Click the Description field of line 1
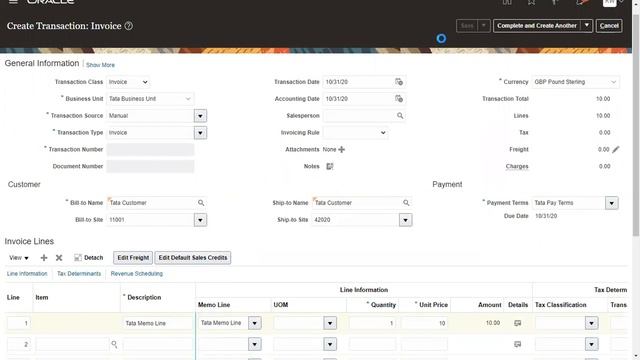The width and height of the screenshot is (640, 360). pos(157,323)
